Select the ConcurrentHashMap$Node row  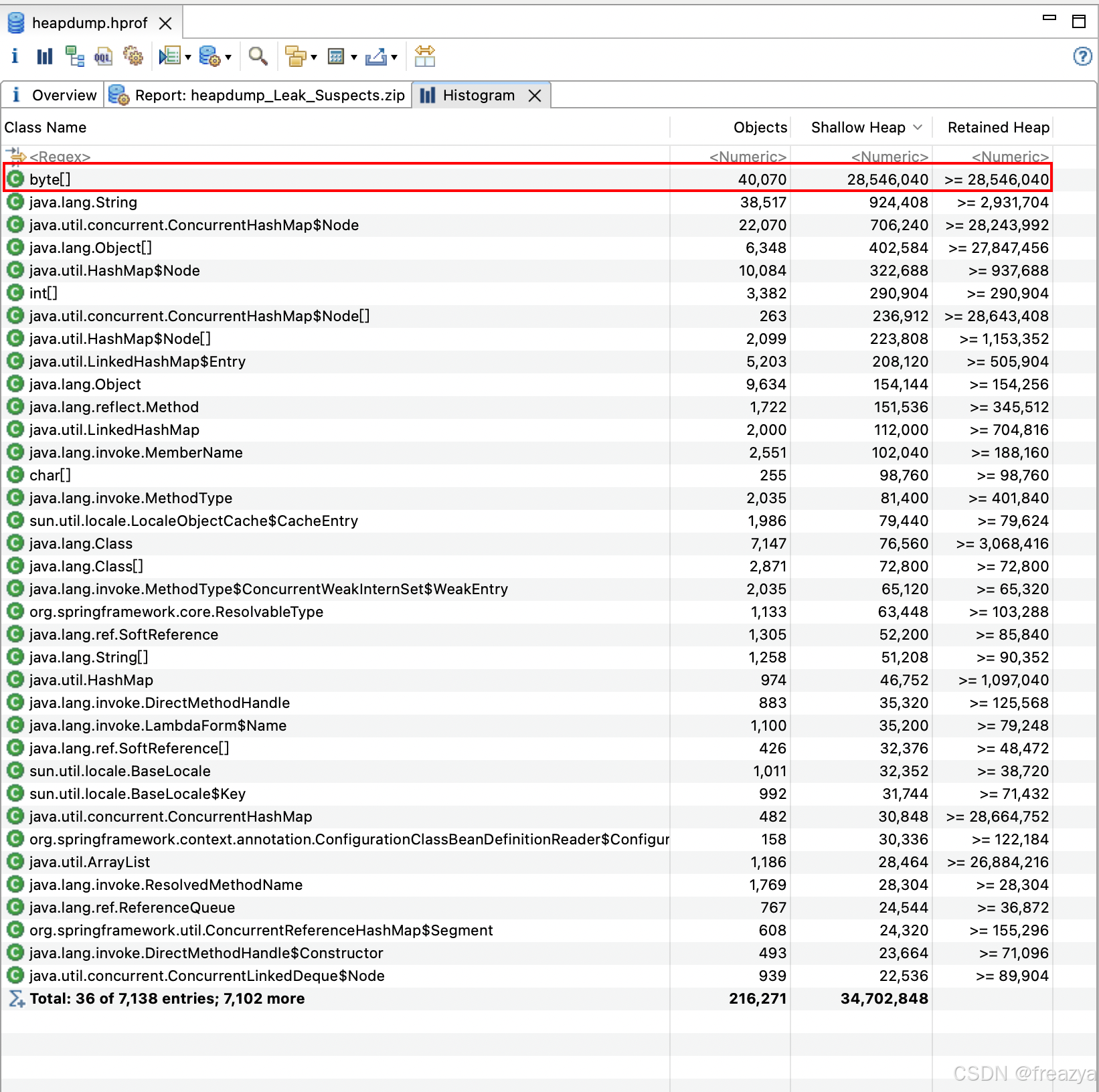527,225
